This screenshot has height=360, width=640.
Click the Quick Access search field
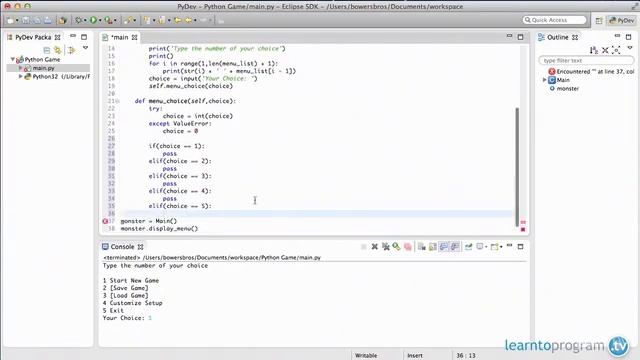tap(554, 20)
